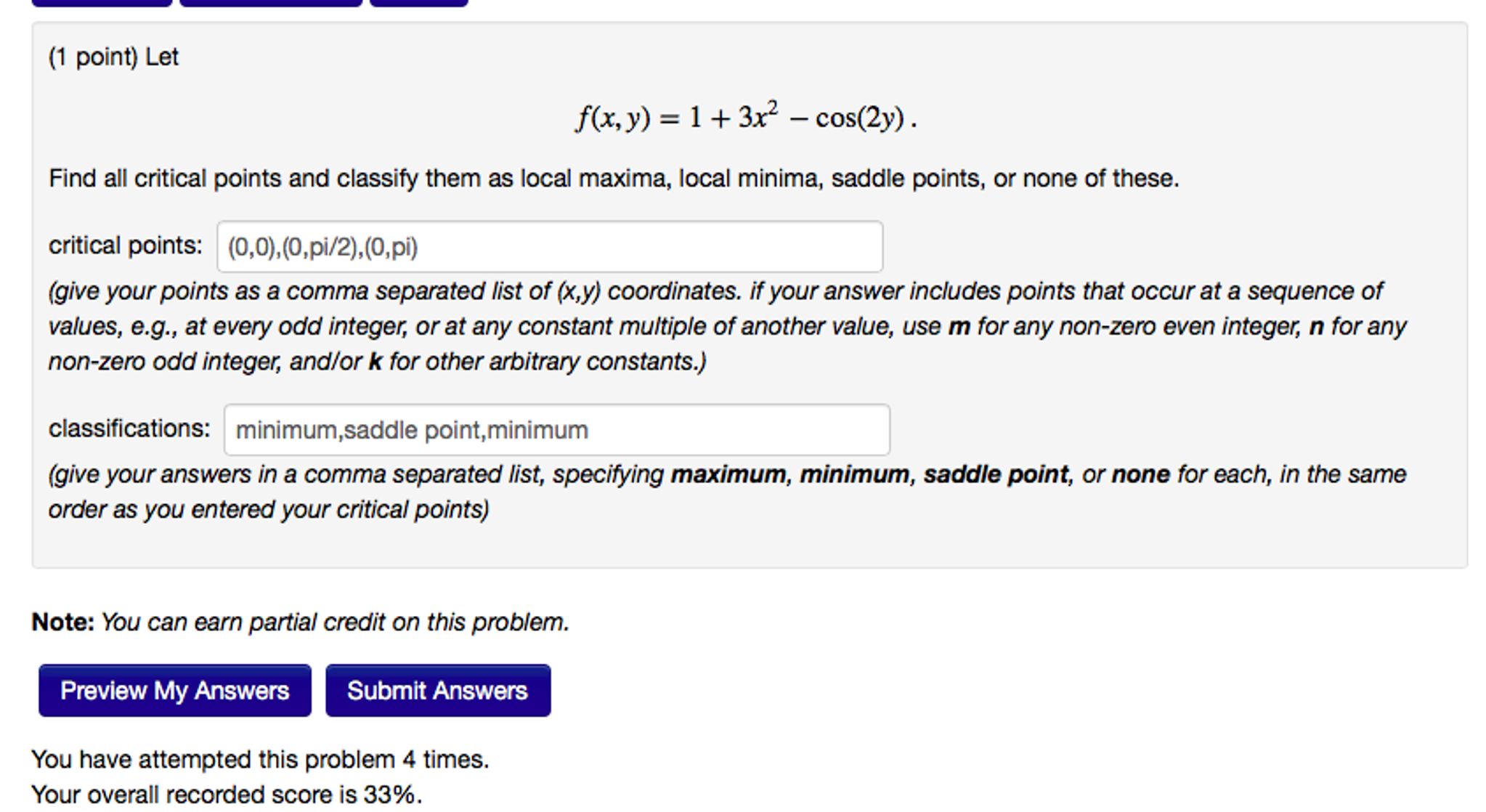This screenshot has height=812, width=1486.
Task: Click bold "saddle point" in the hint
Action: 996,474
